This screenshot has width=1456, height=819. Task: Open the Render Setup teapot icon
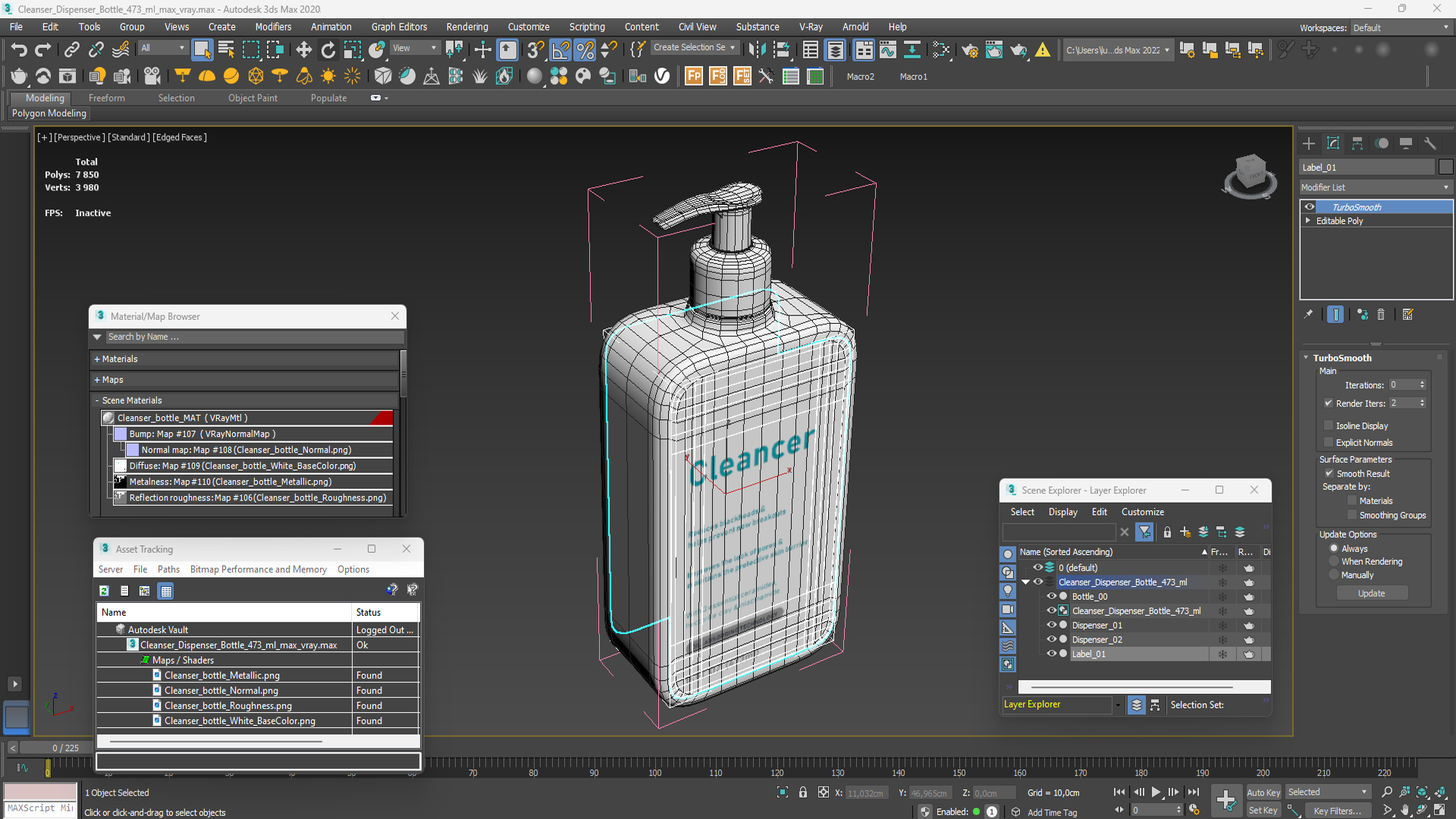pos(969,50)
